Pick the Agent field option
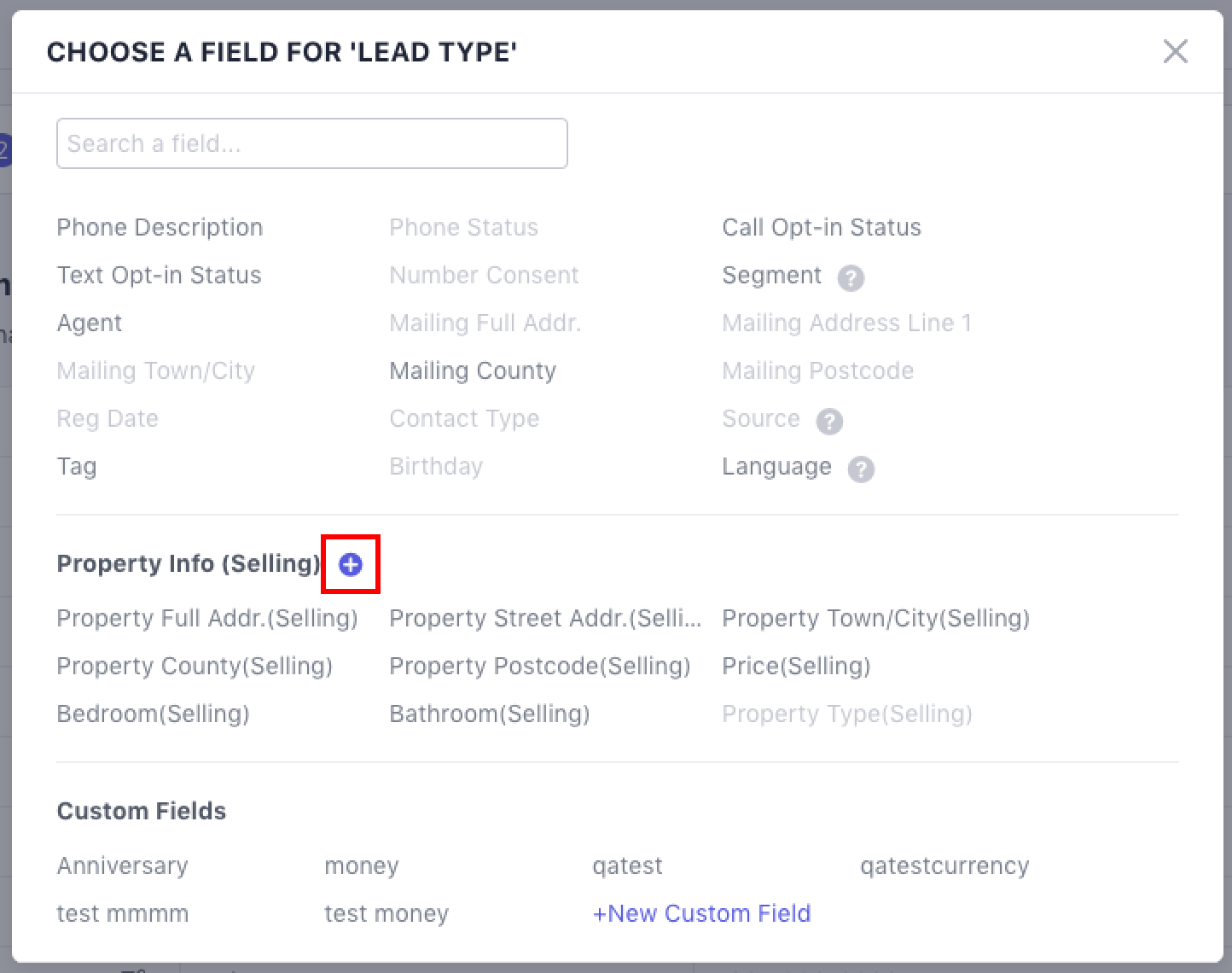The image size is (1232, 973). coord(90,323)
